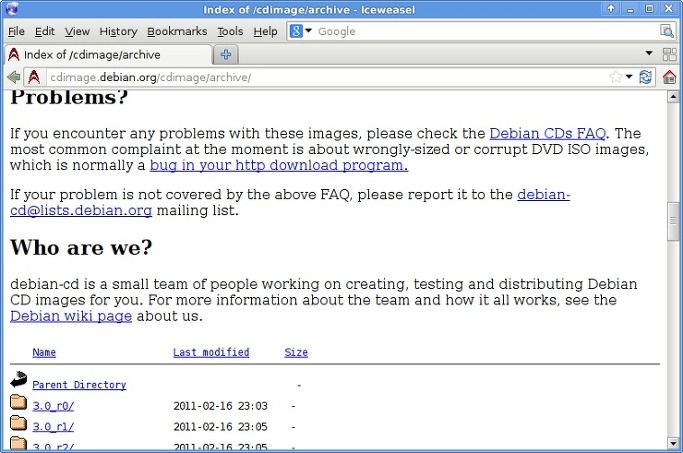
Task: Click the URL address bar field
Action: 327,78
